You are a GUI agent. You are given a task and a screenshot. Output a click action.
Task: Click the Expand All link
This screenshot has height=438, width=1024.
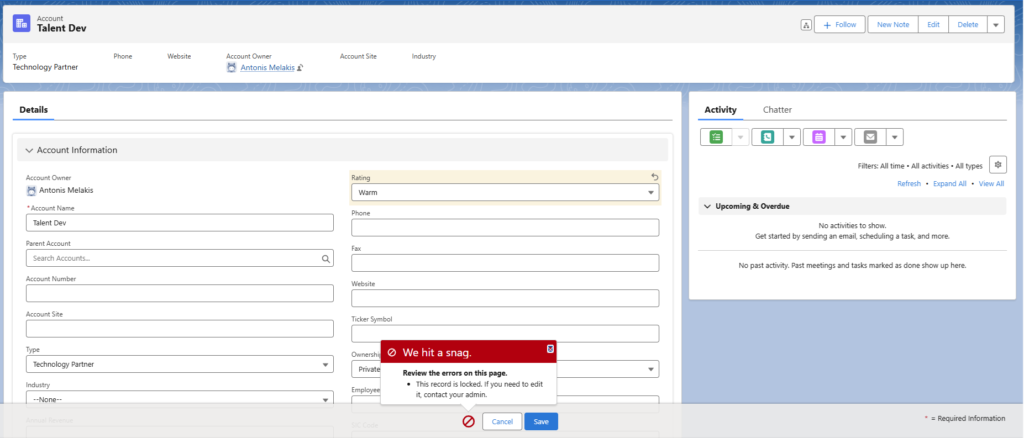pos(950,183)
